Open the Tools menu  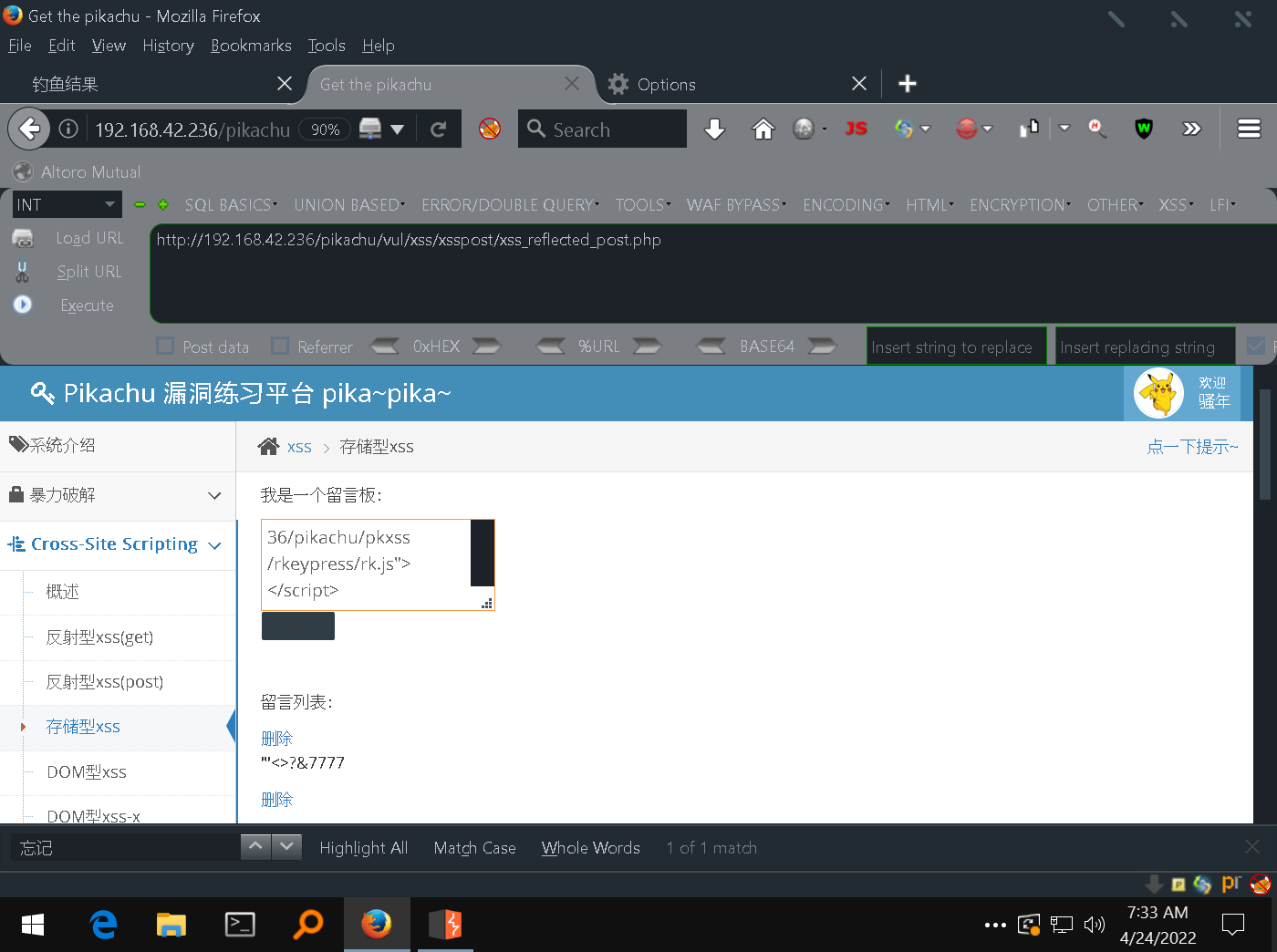[x=327, y=46]
